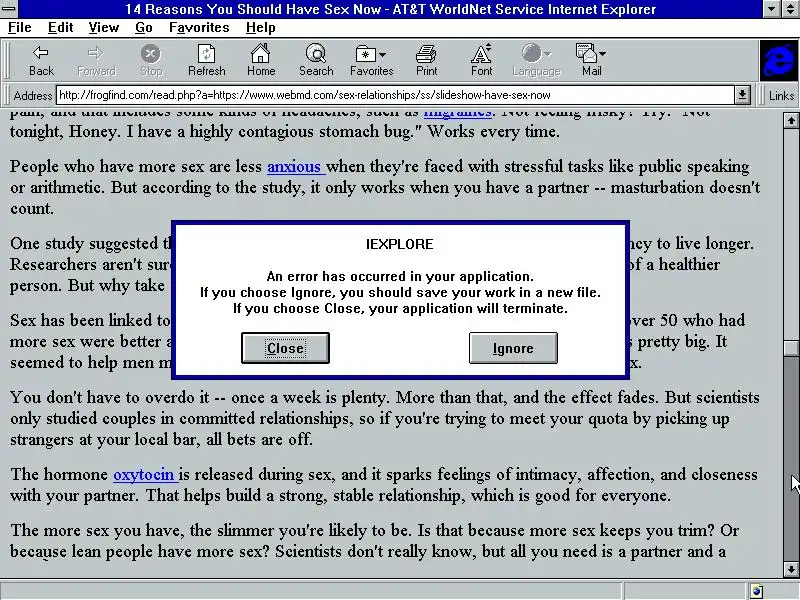
Task: Click inside the Address URL field
Action: 395,95
